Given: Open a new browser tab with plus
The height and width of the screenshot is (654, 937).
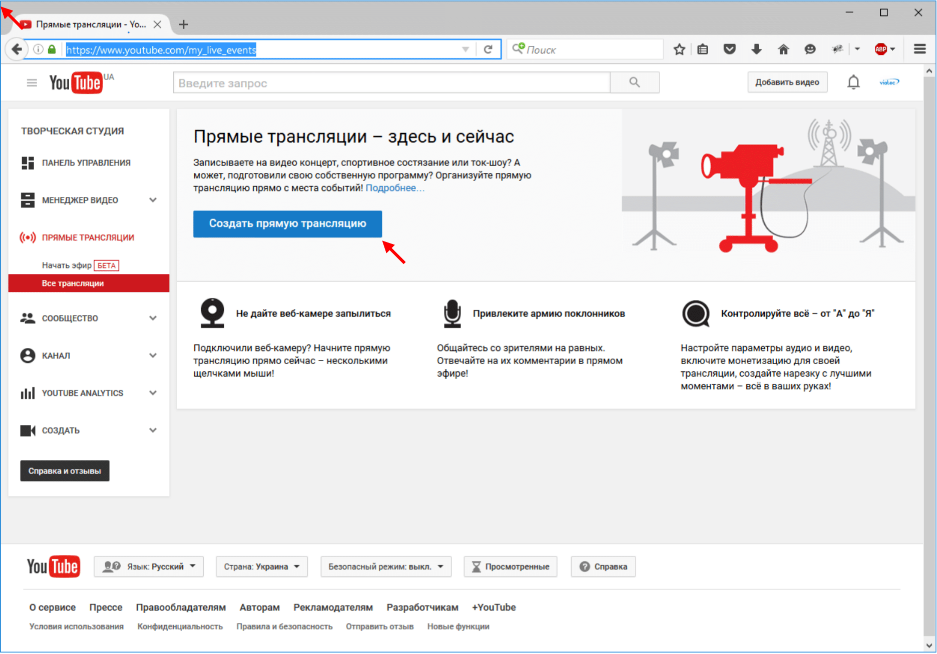Looking at the screenshot, I should (183, 25).
